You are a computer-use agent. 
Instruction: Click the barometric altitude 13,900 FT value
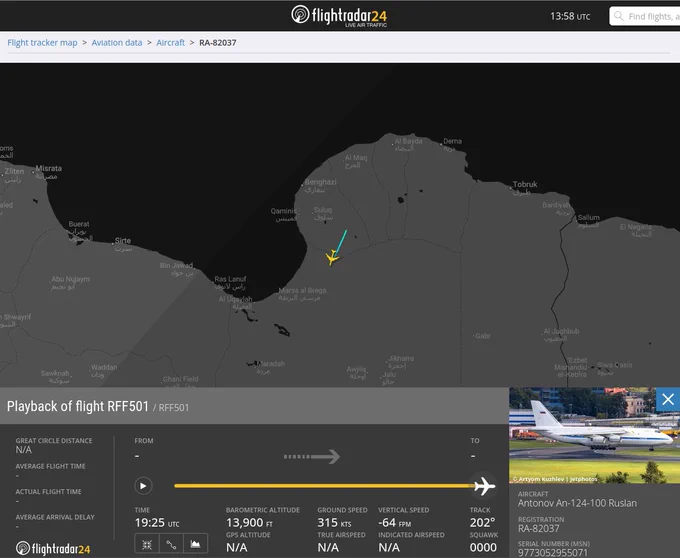(x=249, y=522)
